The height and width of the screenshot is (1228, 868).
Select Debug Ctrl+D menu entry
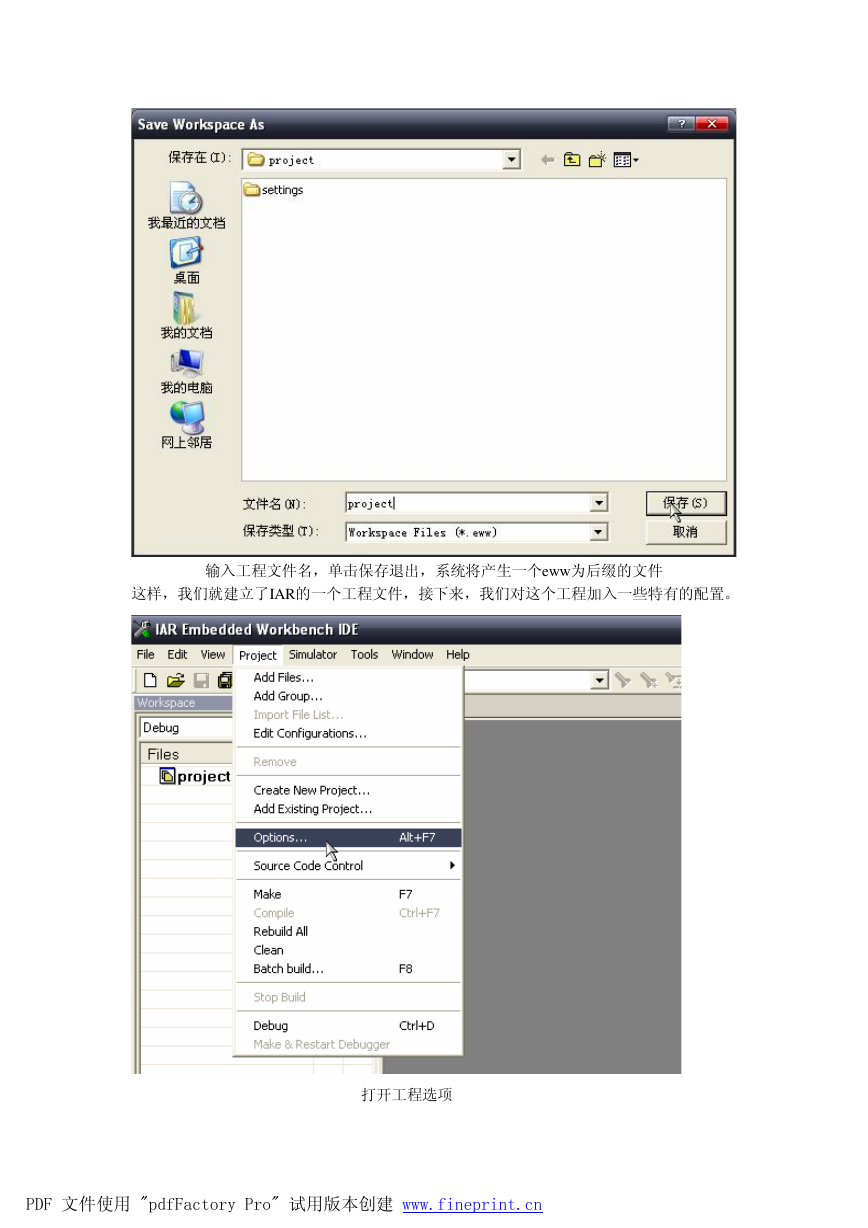(347, 1026)
